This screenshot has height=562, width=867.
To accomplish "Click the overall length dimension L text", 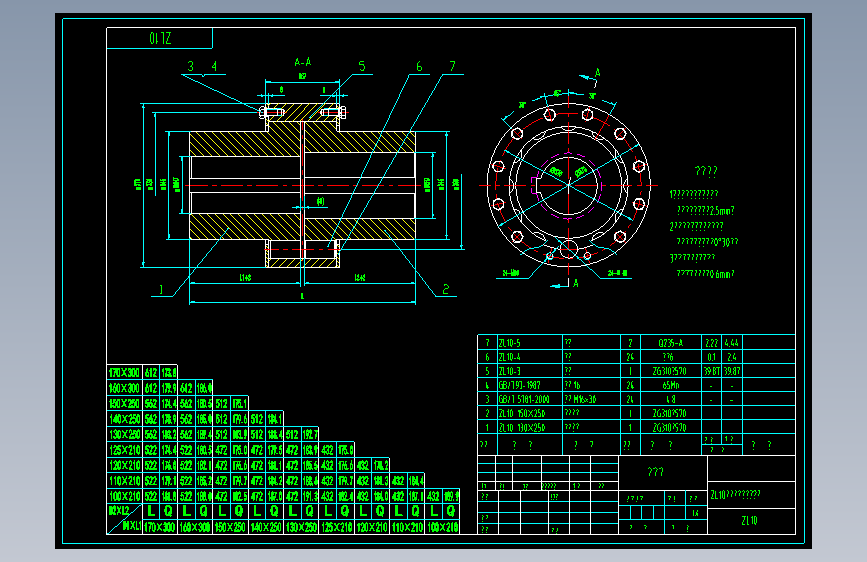I will pyautogui.click(x=302, y=296).
